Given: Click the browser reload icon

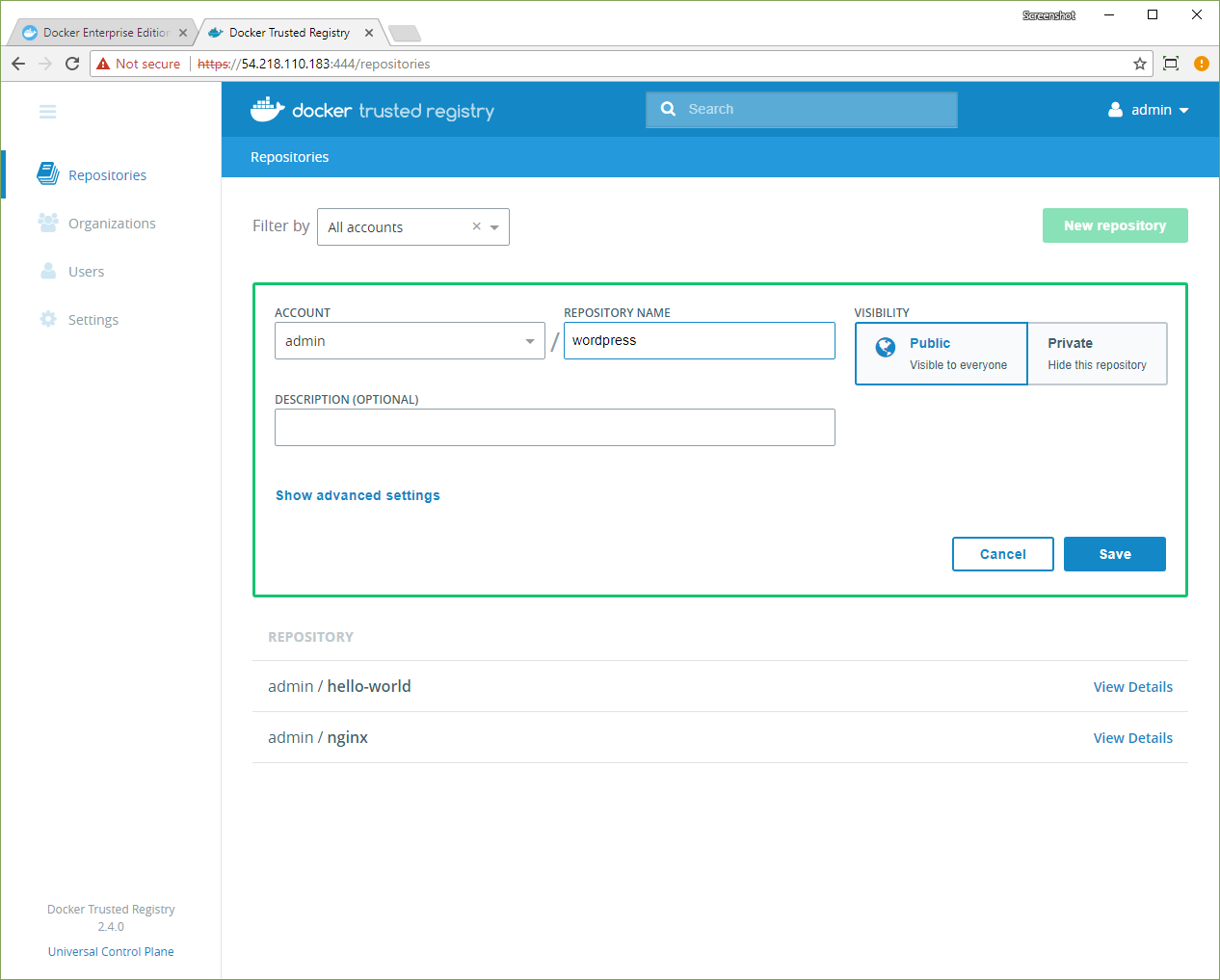Looking at the screenshot, I should click(72, 64).
